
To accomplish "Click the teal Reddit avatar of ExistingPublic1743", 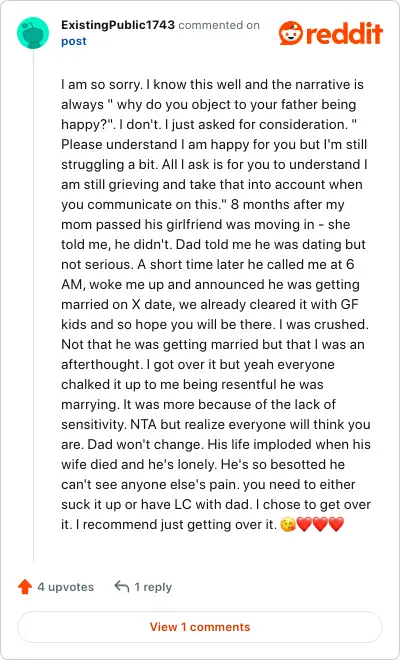I will [x=33, y=33].
